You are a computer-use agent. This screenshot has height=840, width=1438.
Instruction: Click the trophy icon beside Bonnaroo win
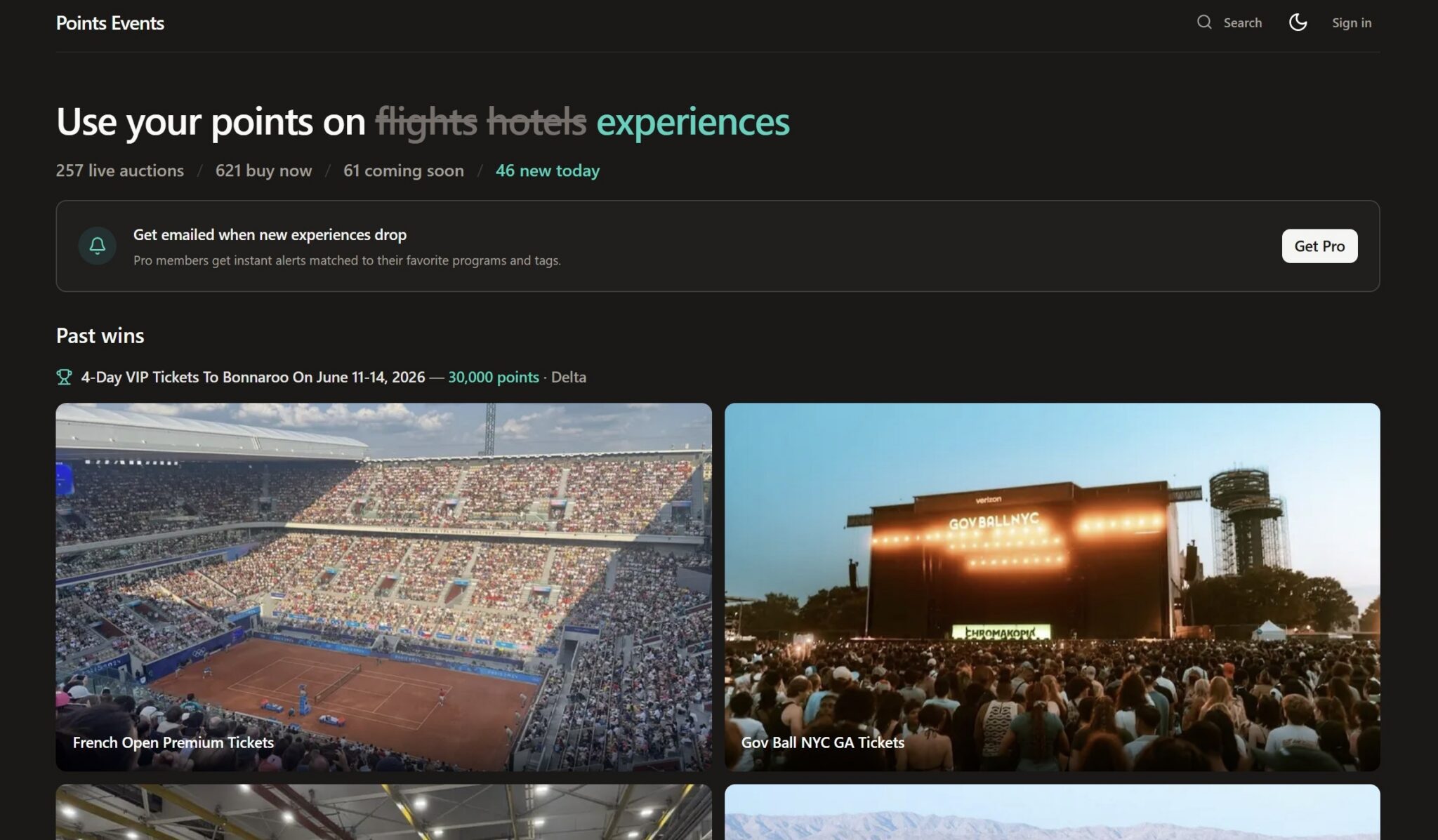[64, 378]
